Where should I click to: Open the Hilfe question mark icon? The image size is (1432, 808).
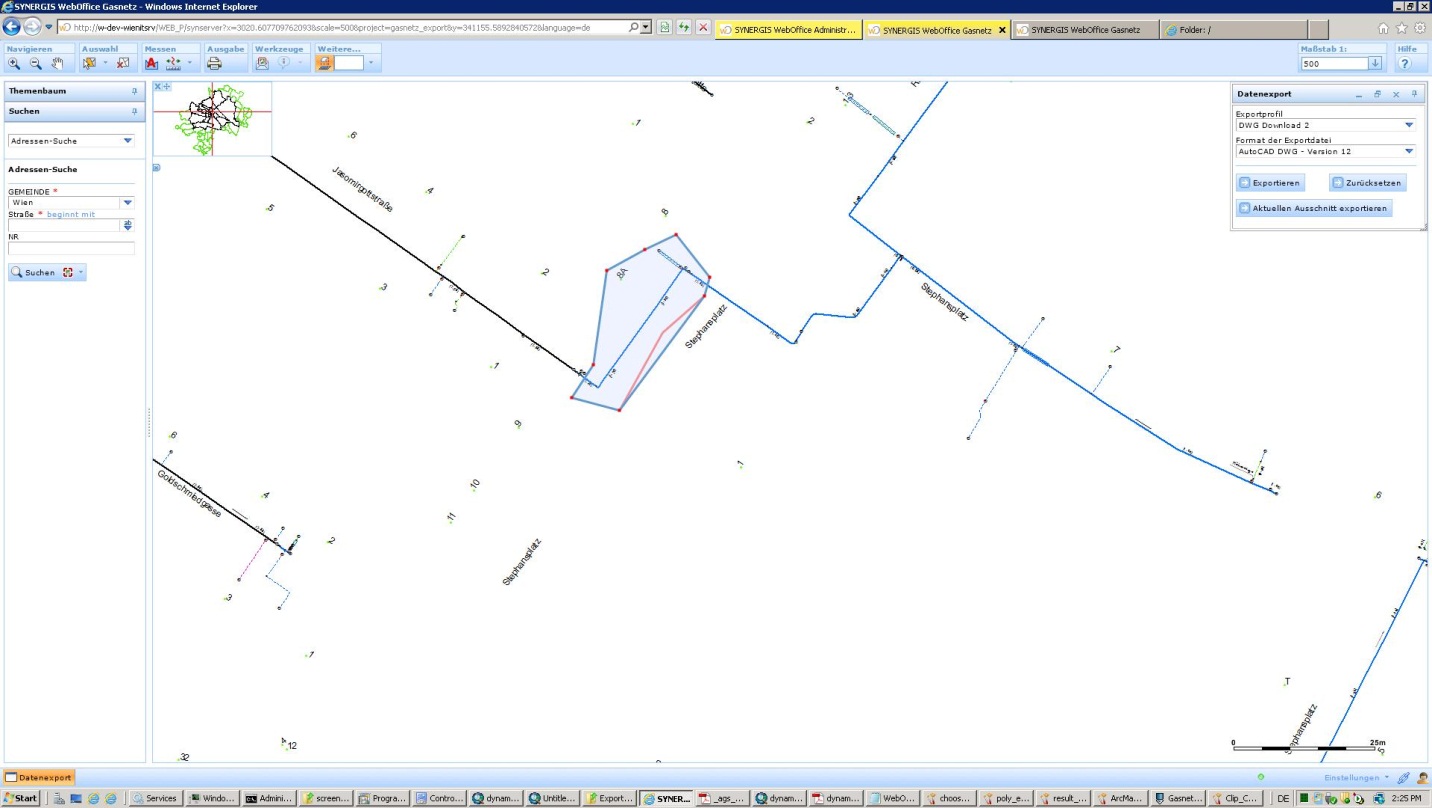click(x=1405, y=63)
